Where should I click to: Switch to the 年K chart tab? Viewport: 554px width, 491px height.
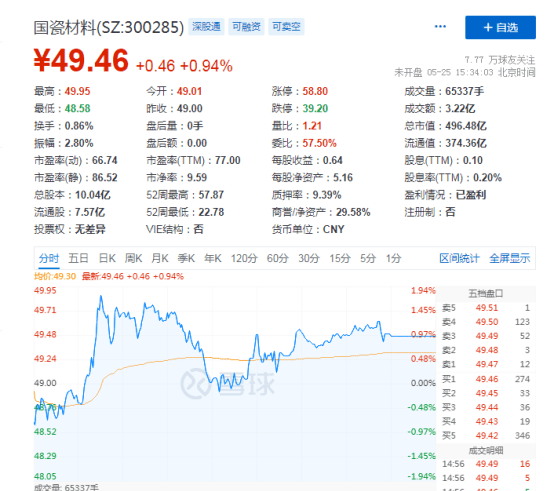tap(213, 258)
